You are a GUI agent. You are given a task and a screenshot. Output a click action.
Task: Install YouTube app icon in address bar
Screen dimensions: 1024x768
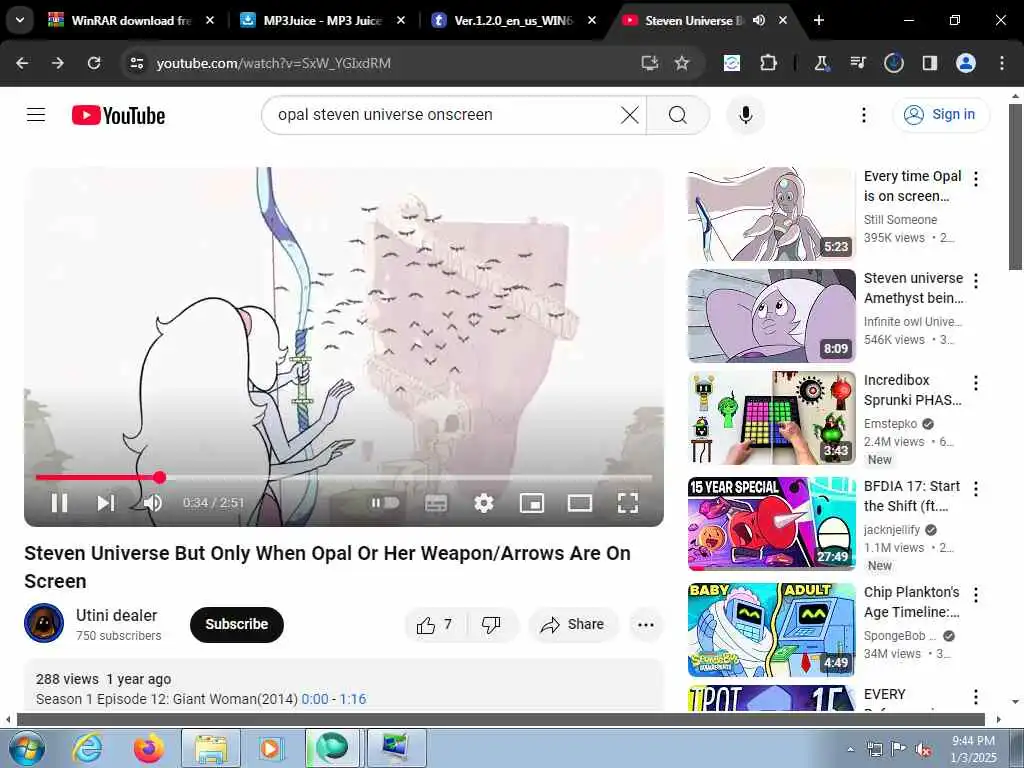point(649,63)
